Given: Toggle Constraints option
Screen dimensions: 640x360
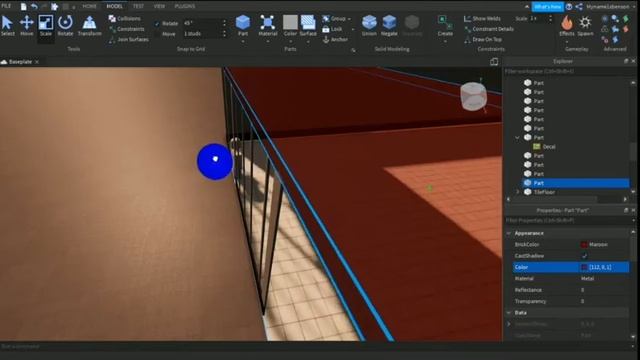Looking at the screenshot, I should (x=127, y=29).
